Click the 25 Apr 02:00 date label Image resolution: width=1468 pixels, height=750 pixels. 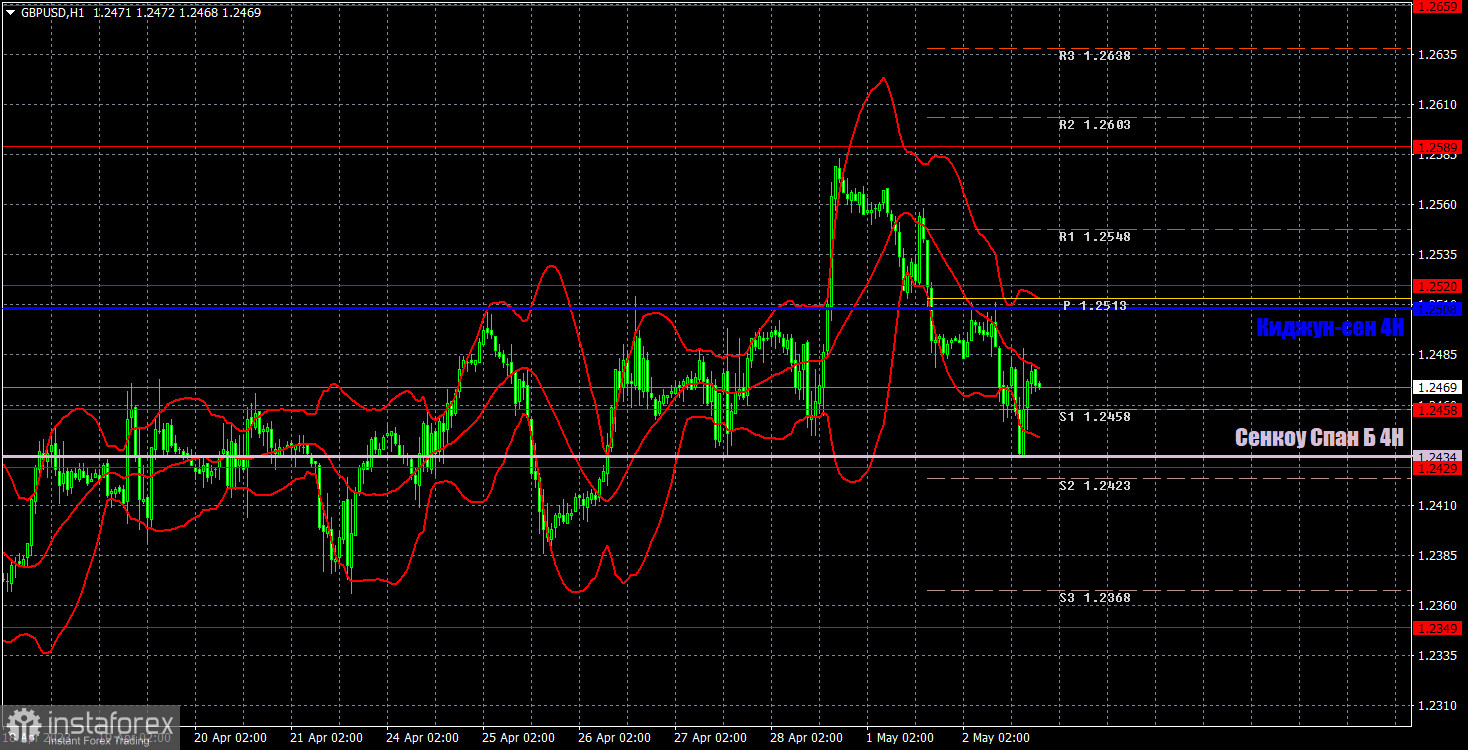(518, 738)
